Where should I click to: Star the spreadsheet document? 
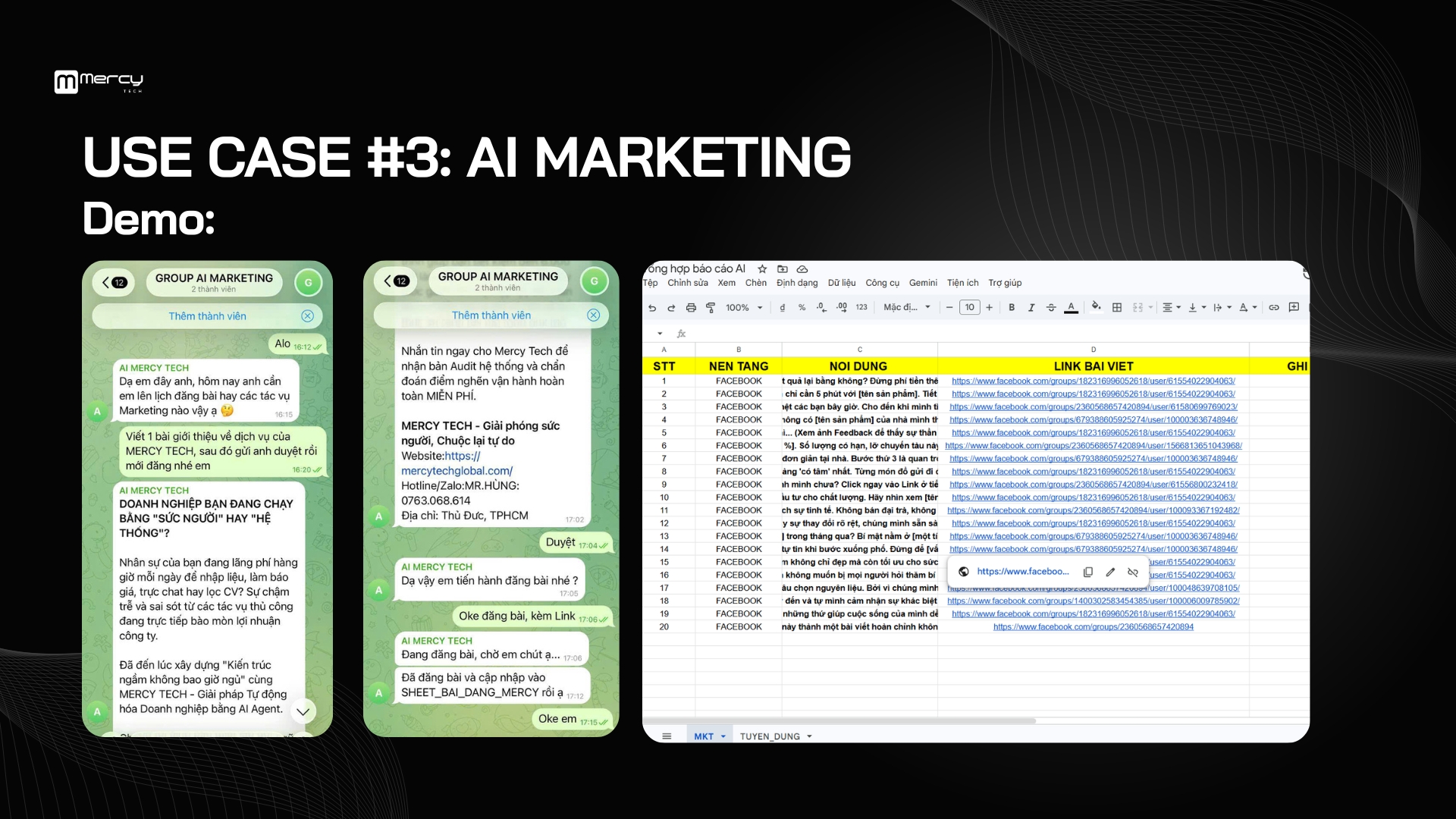[762, 269]
